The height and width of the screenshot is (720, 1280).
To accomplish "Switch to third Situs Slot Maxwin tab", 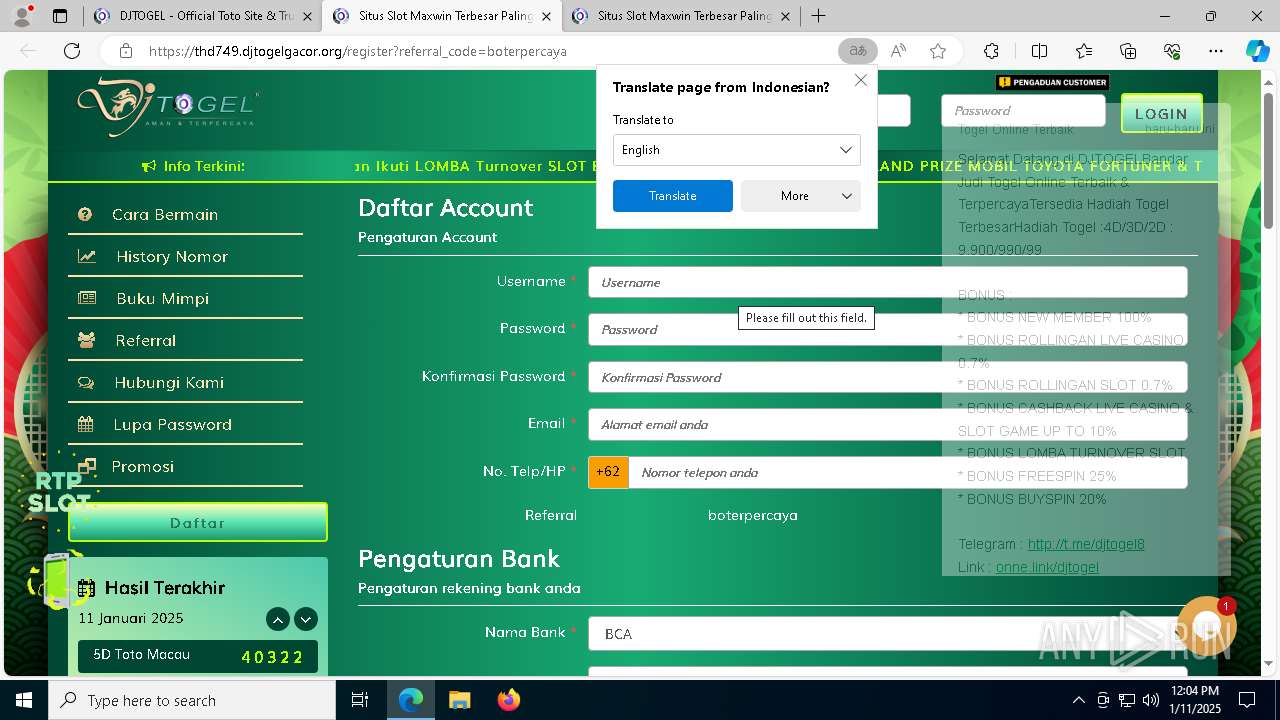I will coord(680,16).
